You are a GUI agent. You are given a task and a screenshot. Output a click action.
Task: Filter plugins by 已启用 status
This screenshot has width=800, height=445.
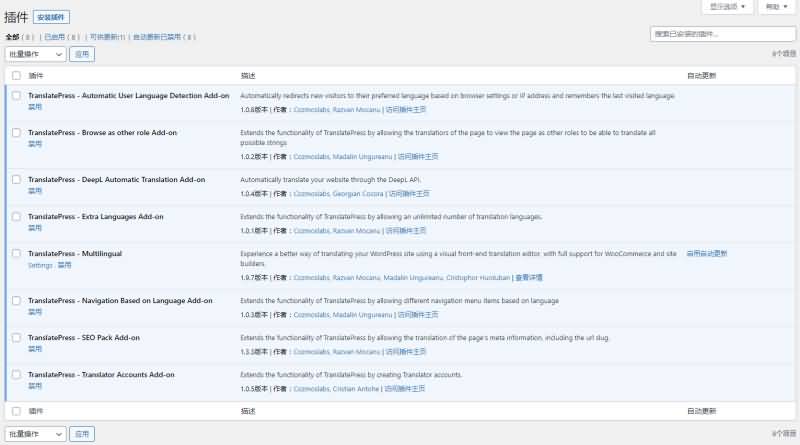(55, 37)
